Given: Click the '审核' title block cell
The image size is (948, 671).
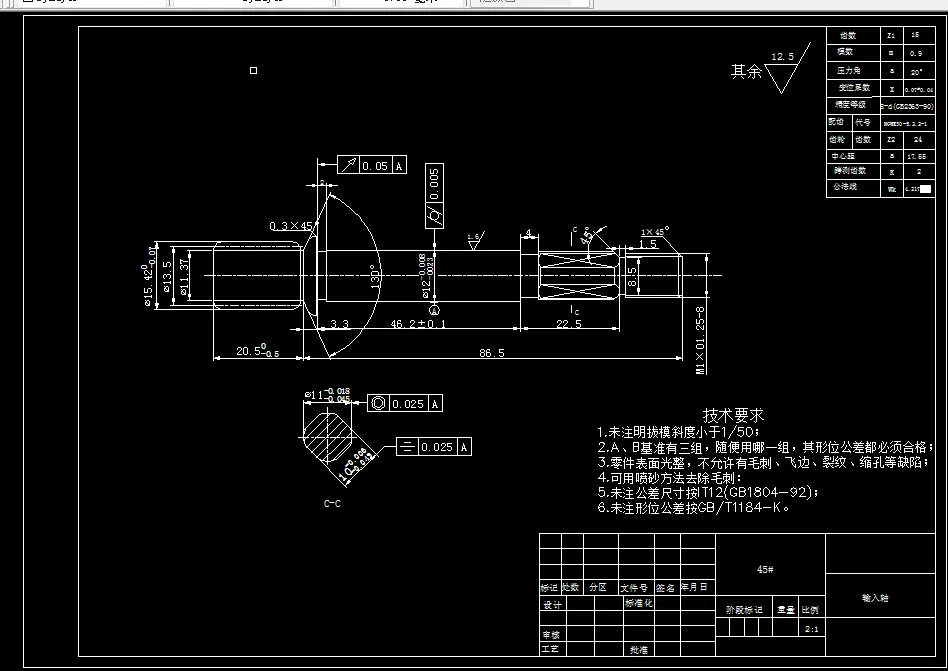Looking at the screenshot, I should point(551,635).
